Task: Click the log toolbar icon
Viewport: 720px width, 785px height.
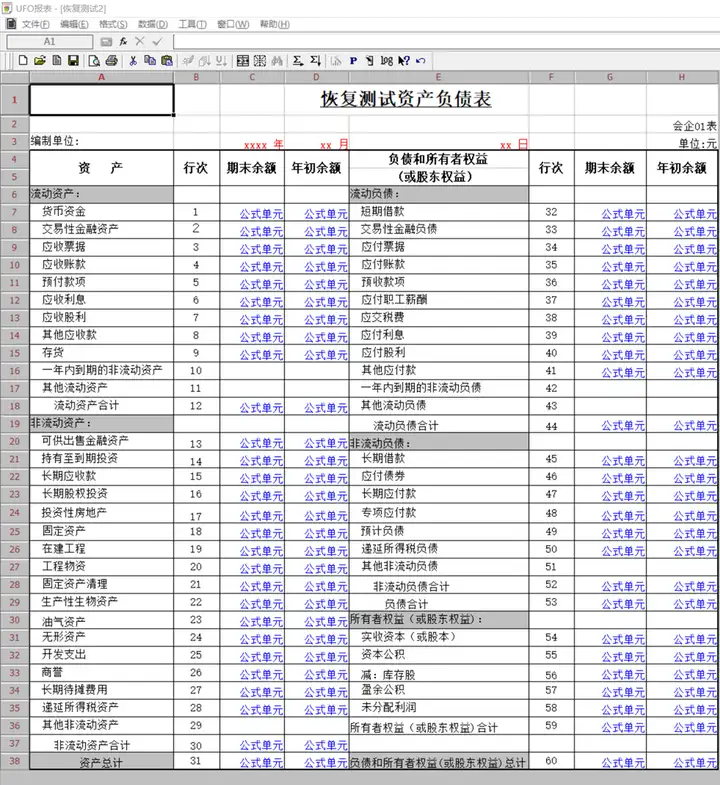Action: click(x=387, y=61)
